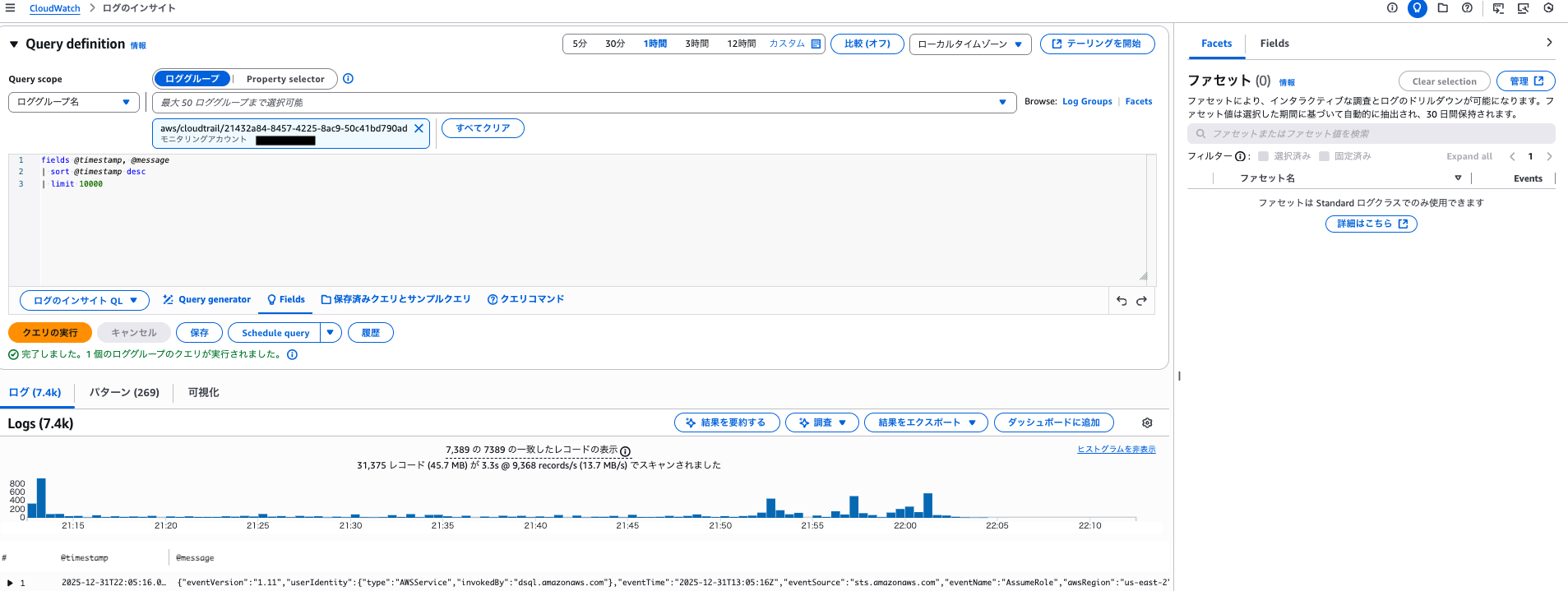This screenshot has width=1568, height=591.
Task: Click テーリングを開始 button
Action: pyautogui.click(x=1097, y=44)
